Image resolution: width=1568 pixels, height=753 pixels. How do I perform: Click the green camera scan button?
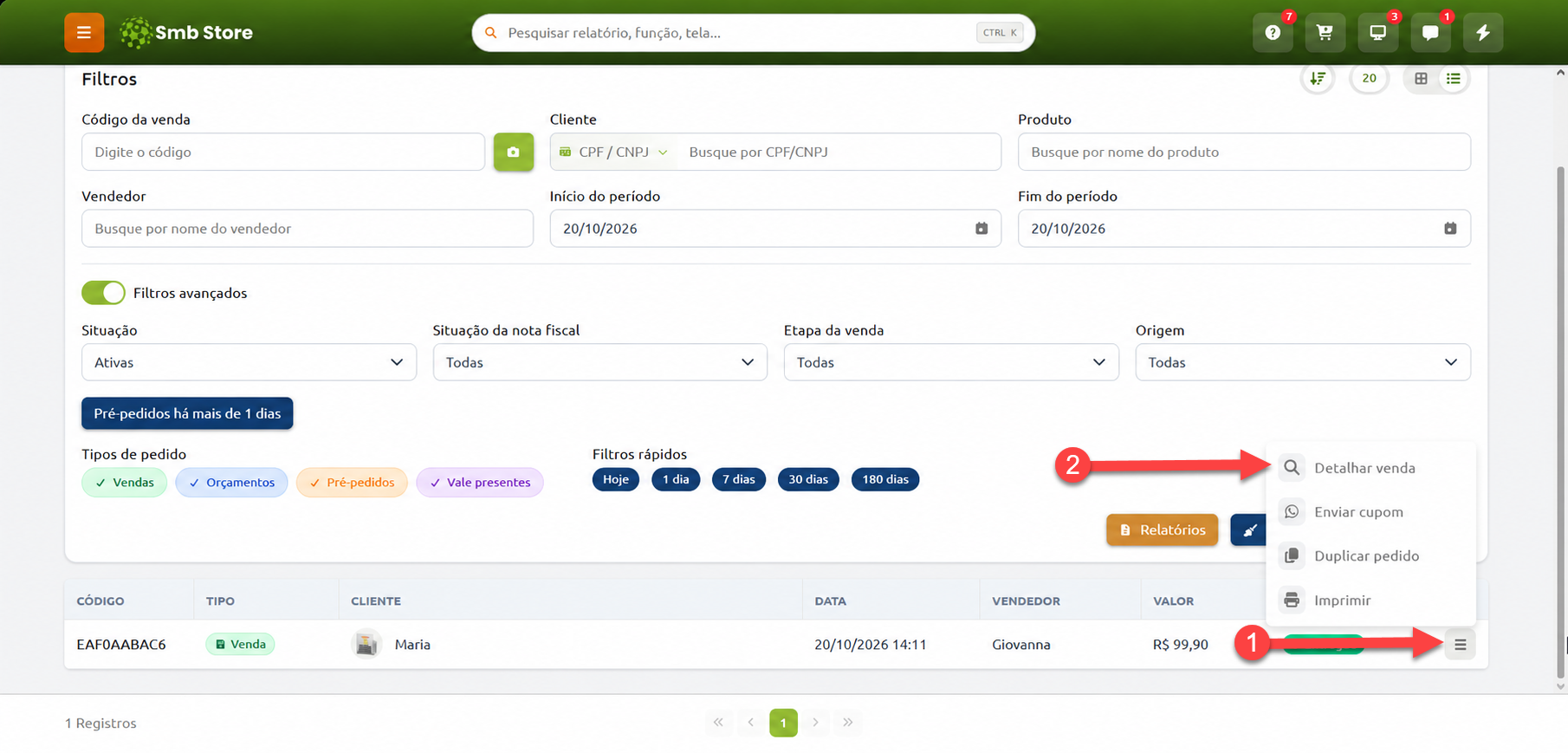pos(514,152)
